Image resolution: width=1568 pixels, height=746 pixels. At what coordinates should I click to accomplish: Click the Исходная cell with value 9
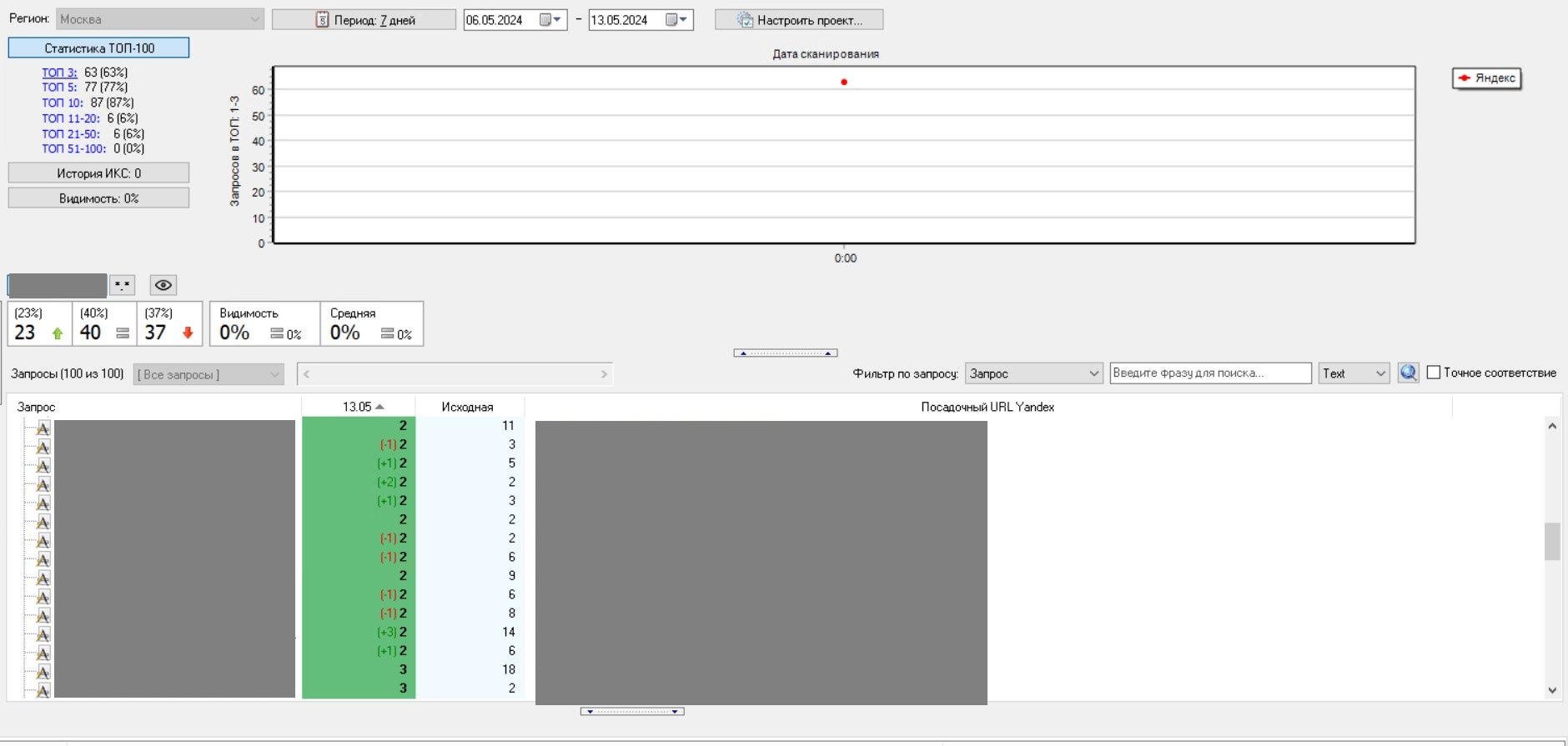(470, 576)
